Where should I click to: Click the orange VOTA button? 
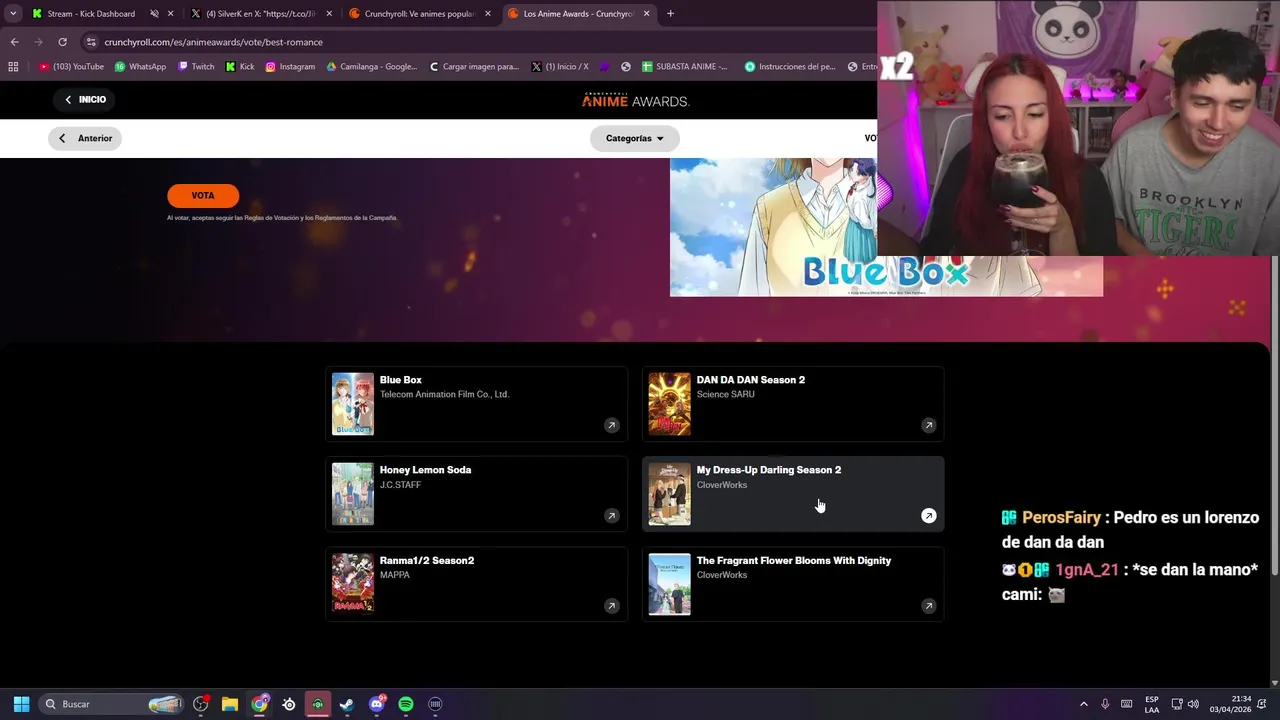[203, 196]
